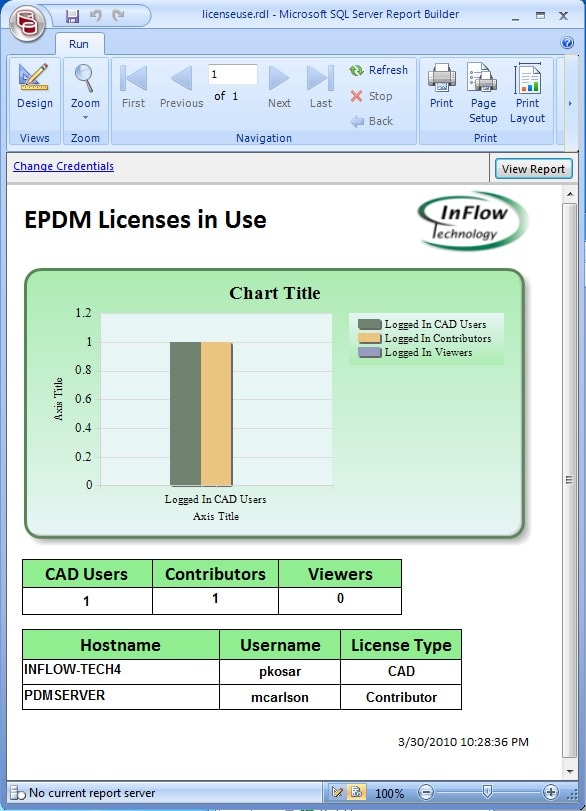Undo the last action in quick access toolbar

96,16
